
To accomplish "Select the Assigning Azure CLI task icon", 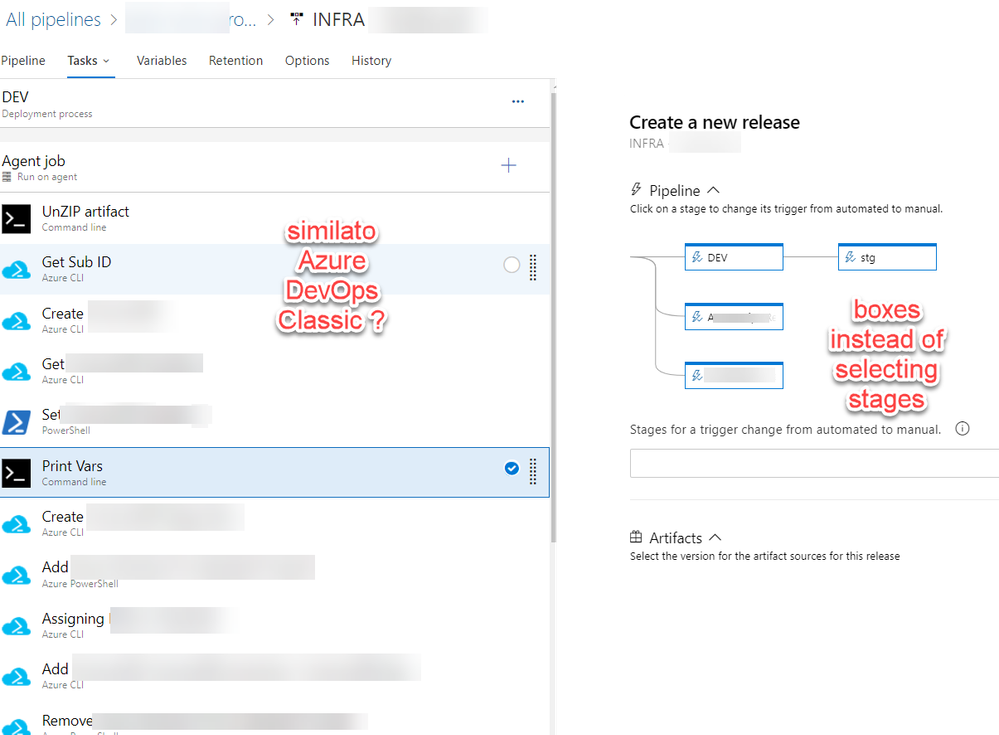I will (x=16, y=626).
